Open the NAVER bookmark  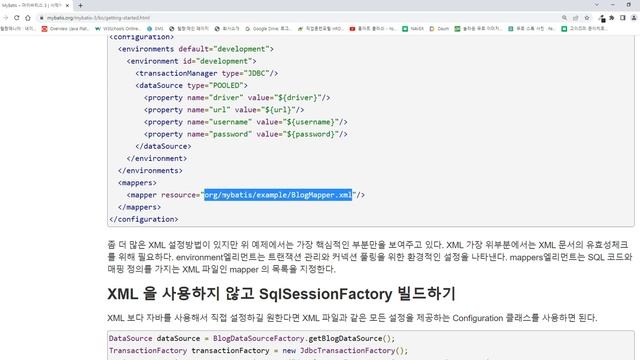click(x=413, y=29)
